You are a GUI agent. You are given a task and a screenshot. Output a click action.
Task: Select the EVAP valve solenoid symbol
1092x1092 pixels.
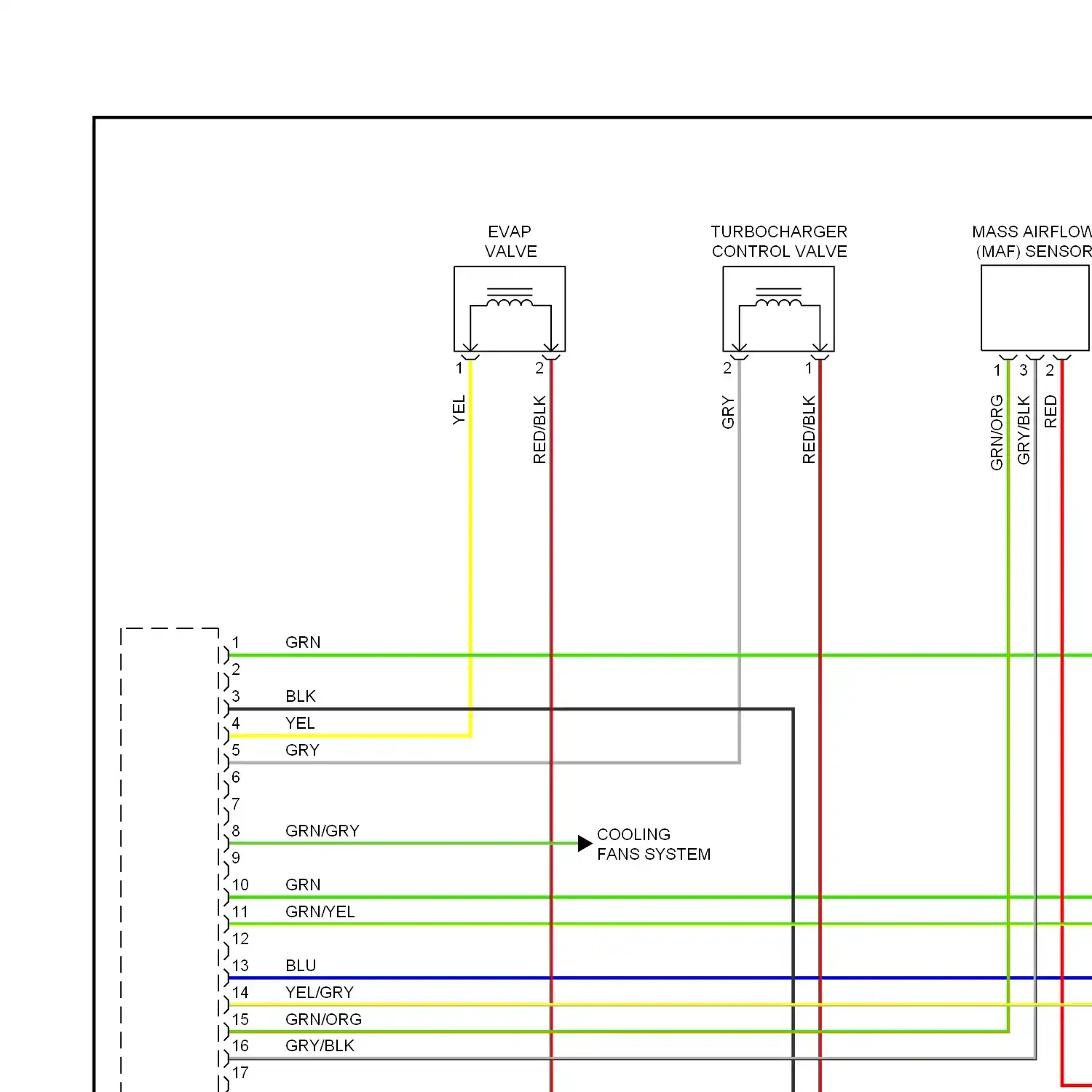[x=510, y=309]
